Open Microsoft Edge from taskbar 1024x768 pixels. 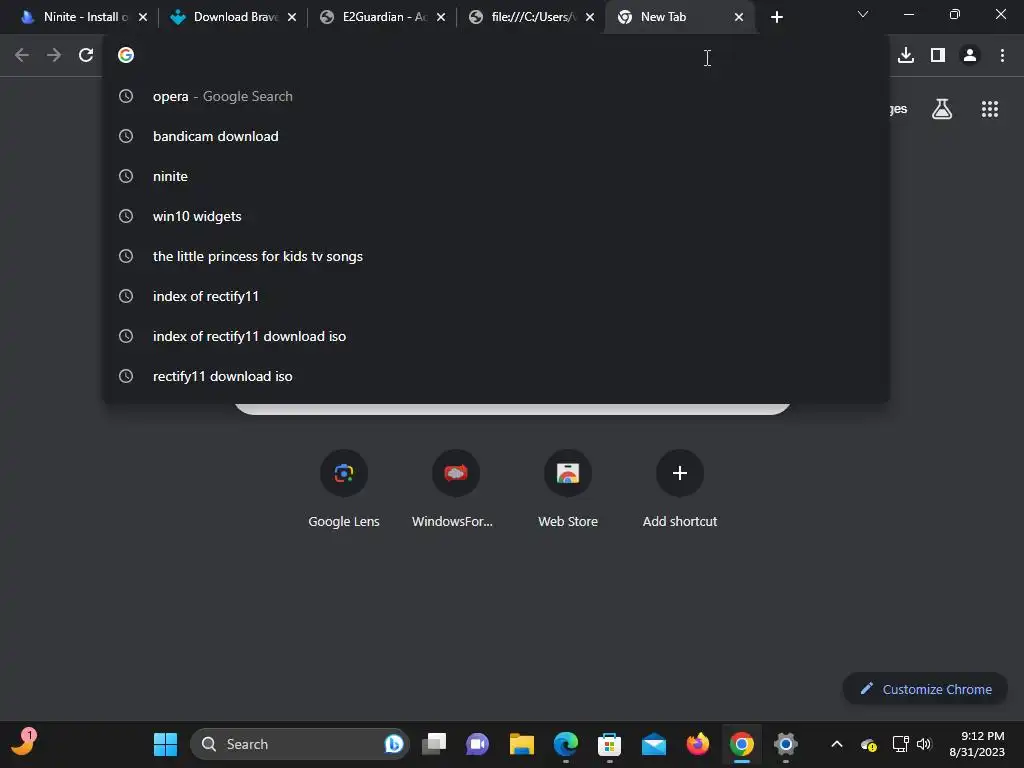(566, 744)
